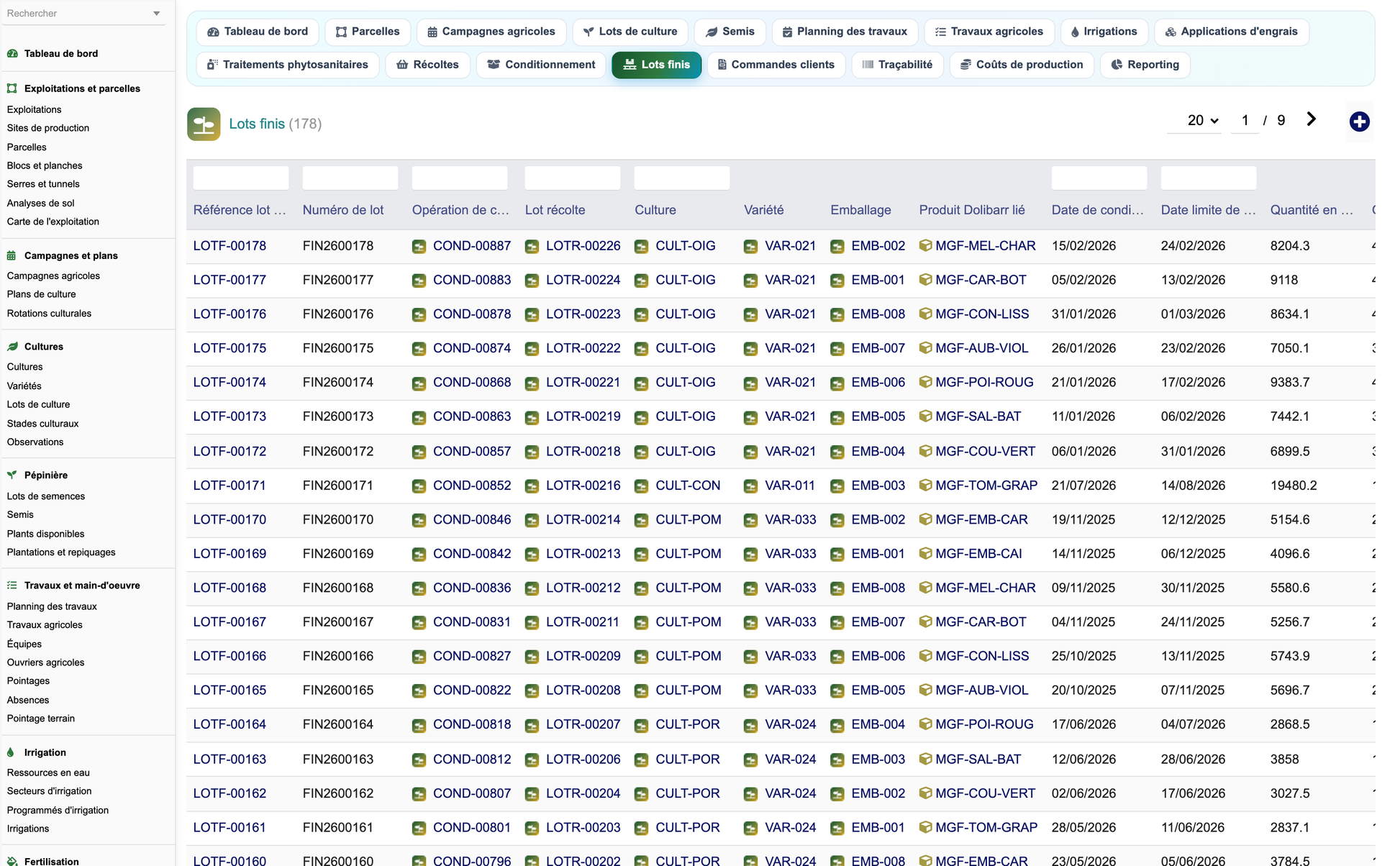Click the Campagnes et plans calendar icon
The width and height of the screenshot is (1400, 866).
(12, 255)
